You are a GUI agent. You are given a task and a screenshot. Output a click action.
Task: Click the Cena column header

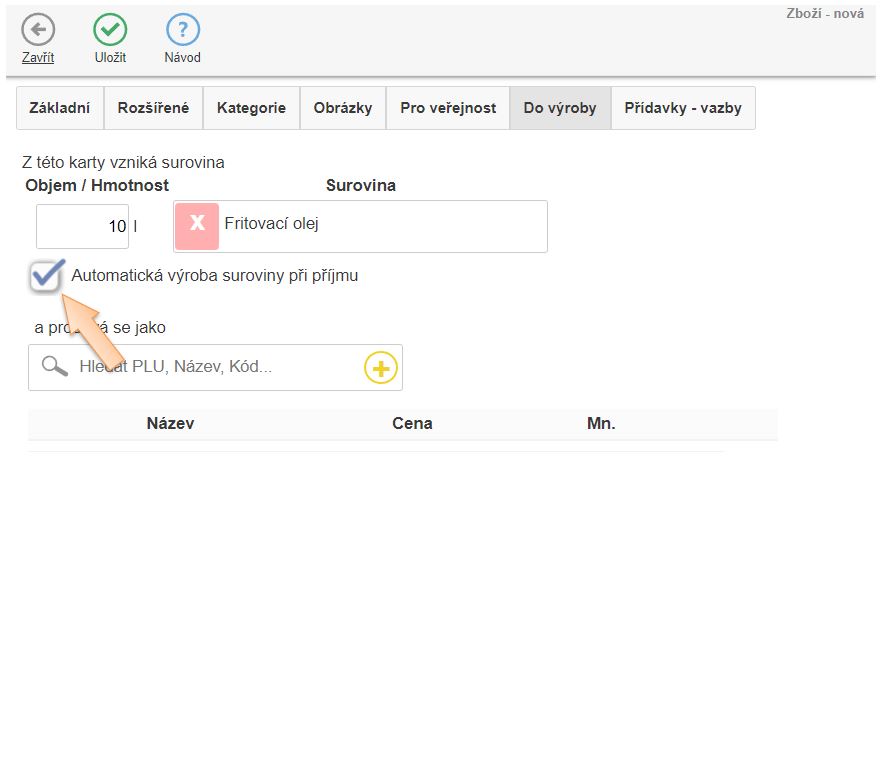(x=412, y=423)
